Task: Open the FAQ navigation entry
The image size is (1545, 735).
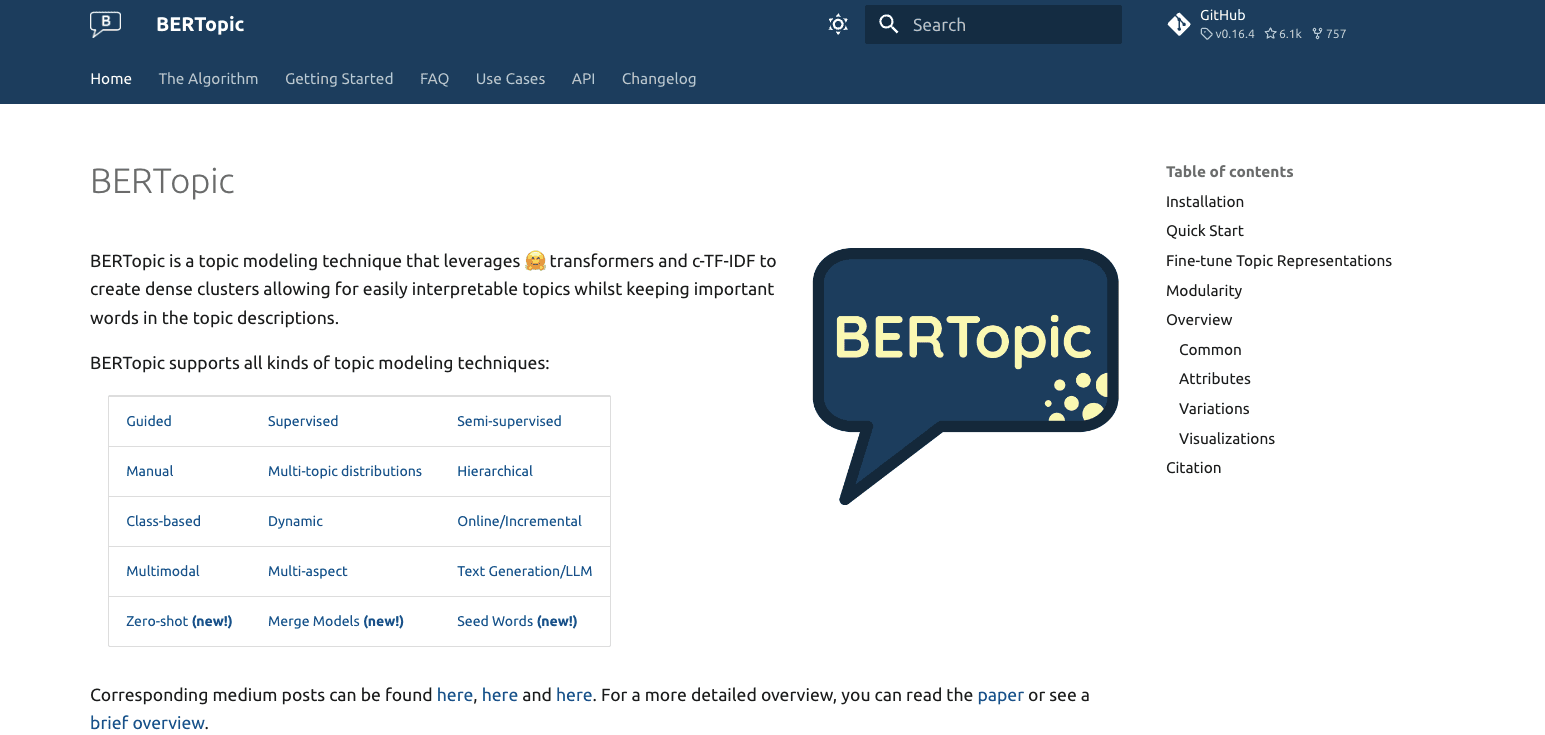Action: tap(434, 78)
